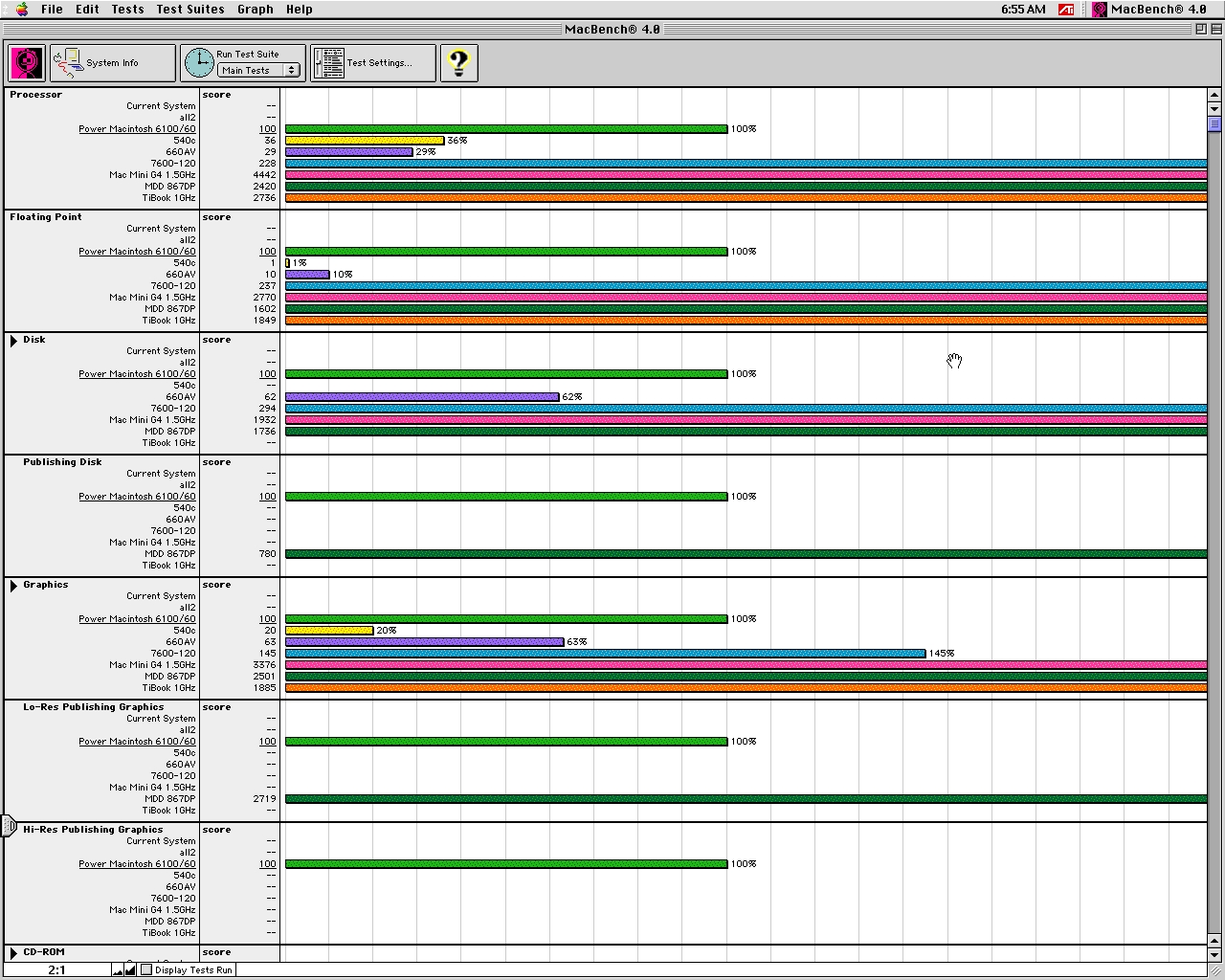Open System Info from the toolbar

point(113,63)
